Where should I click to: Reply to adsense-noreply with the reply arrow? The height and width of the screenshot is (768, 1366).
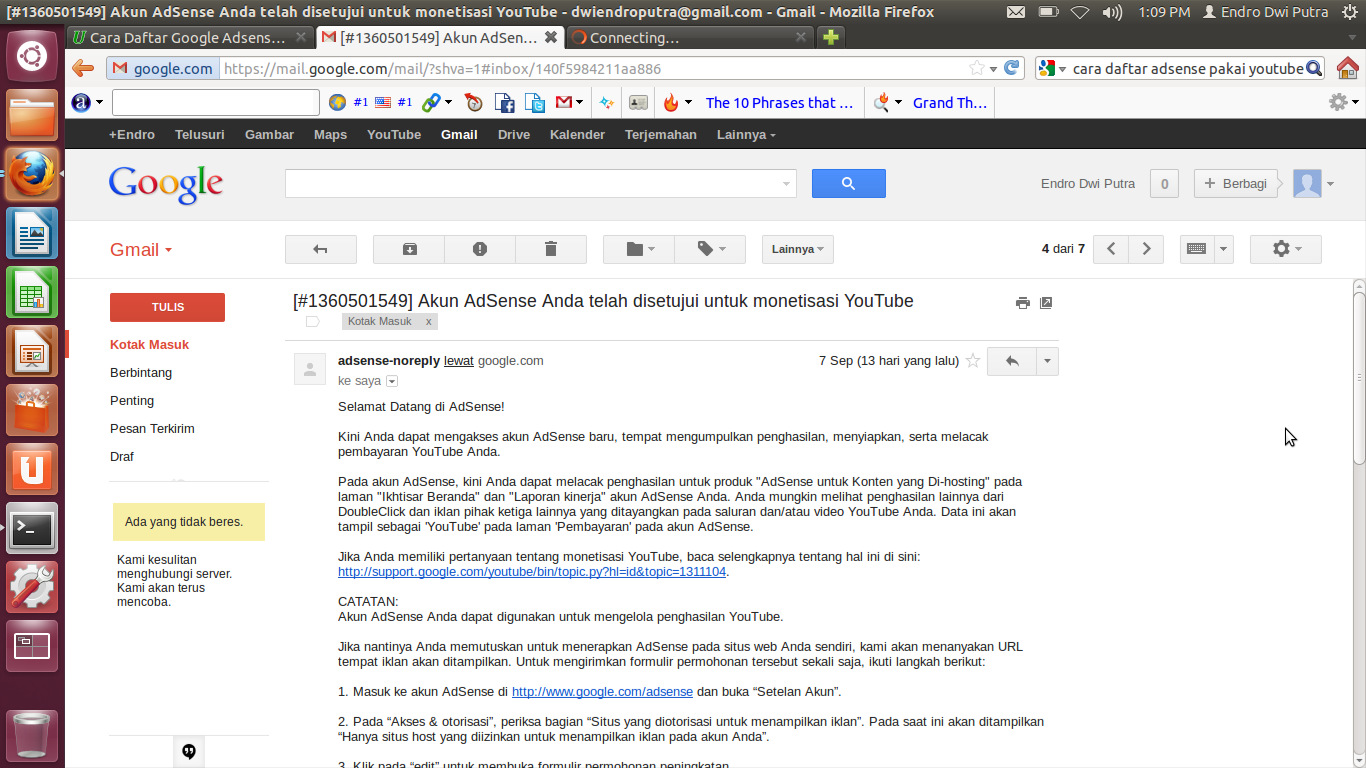(1010, 361)
